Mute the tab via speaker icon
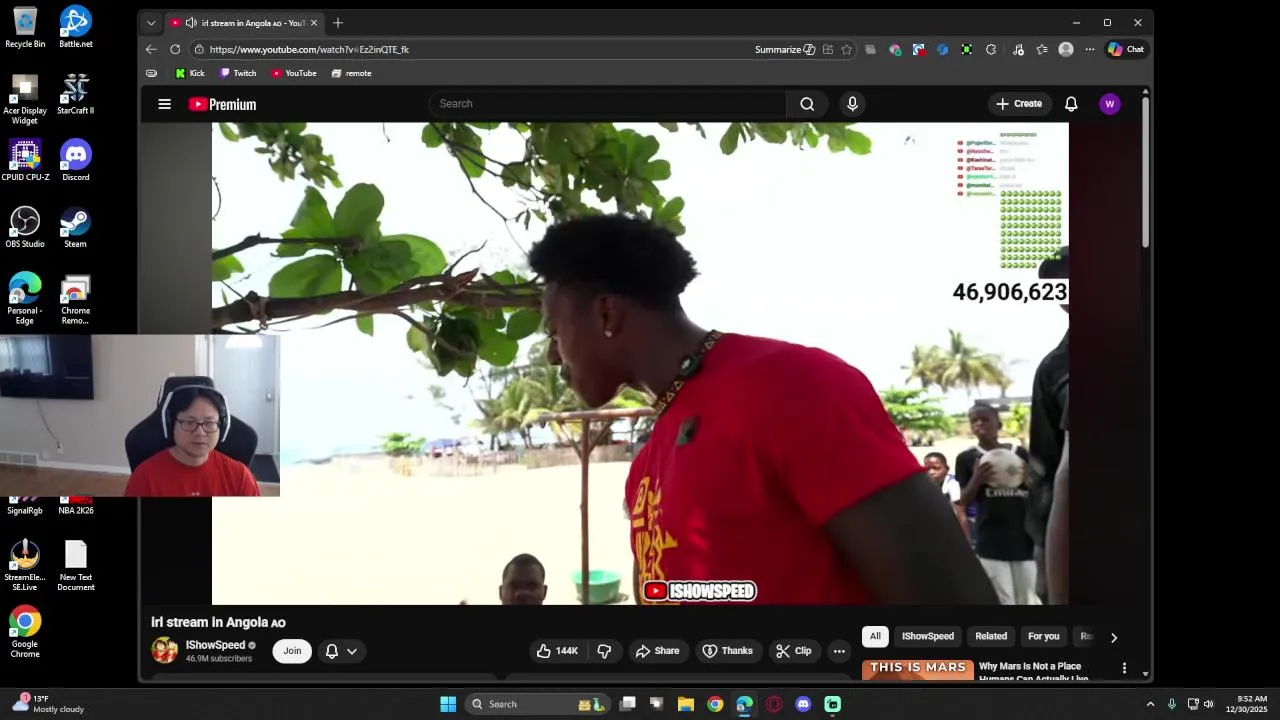Viewport: 1280px width, 720px height. point(191,22)
